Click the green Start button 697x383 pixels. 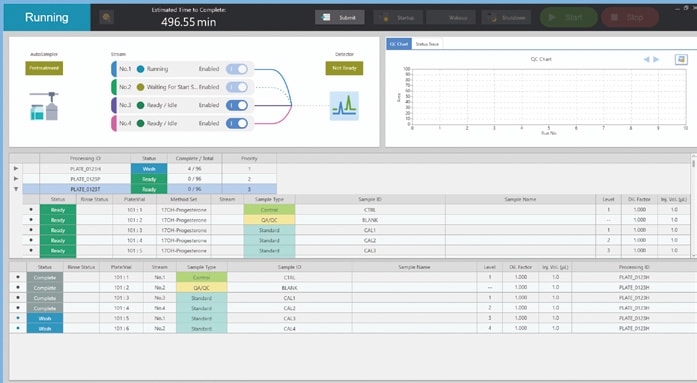(x=569, y=17)
